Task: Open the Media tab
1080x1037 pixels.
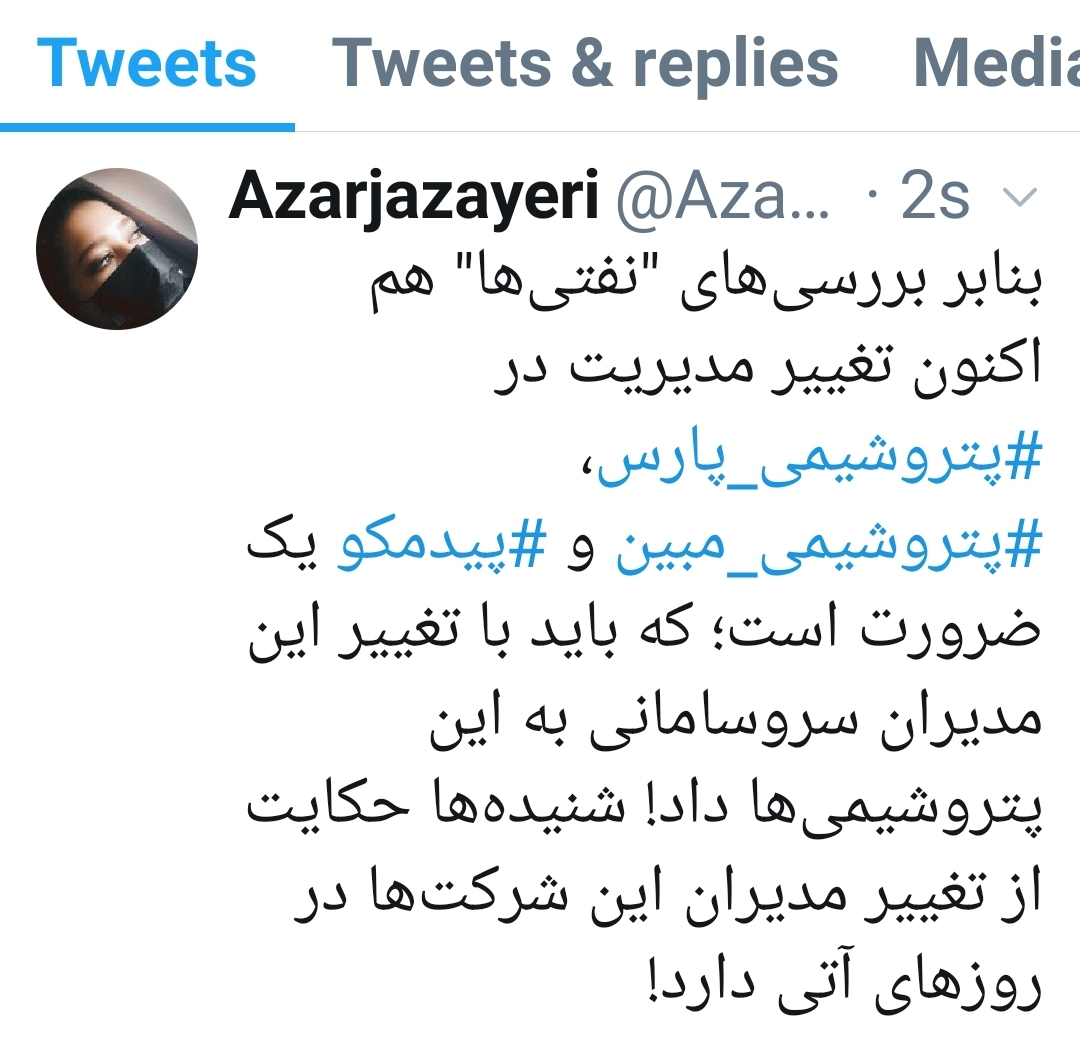Action: (996, 63)
